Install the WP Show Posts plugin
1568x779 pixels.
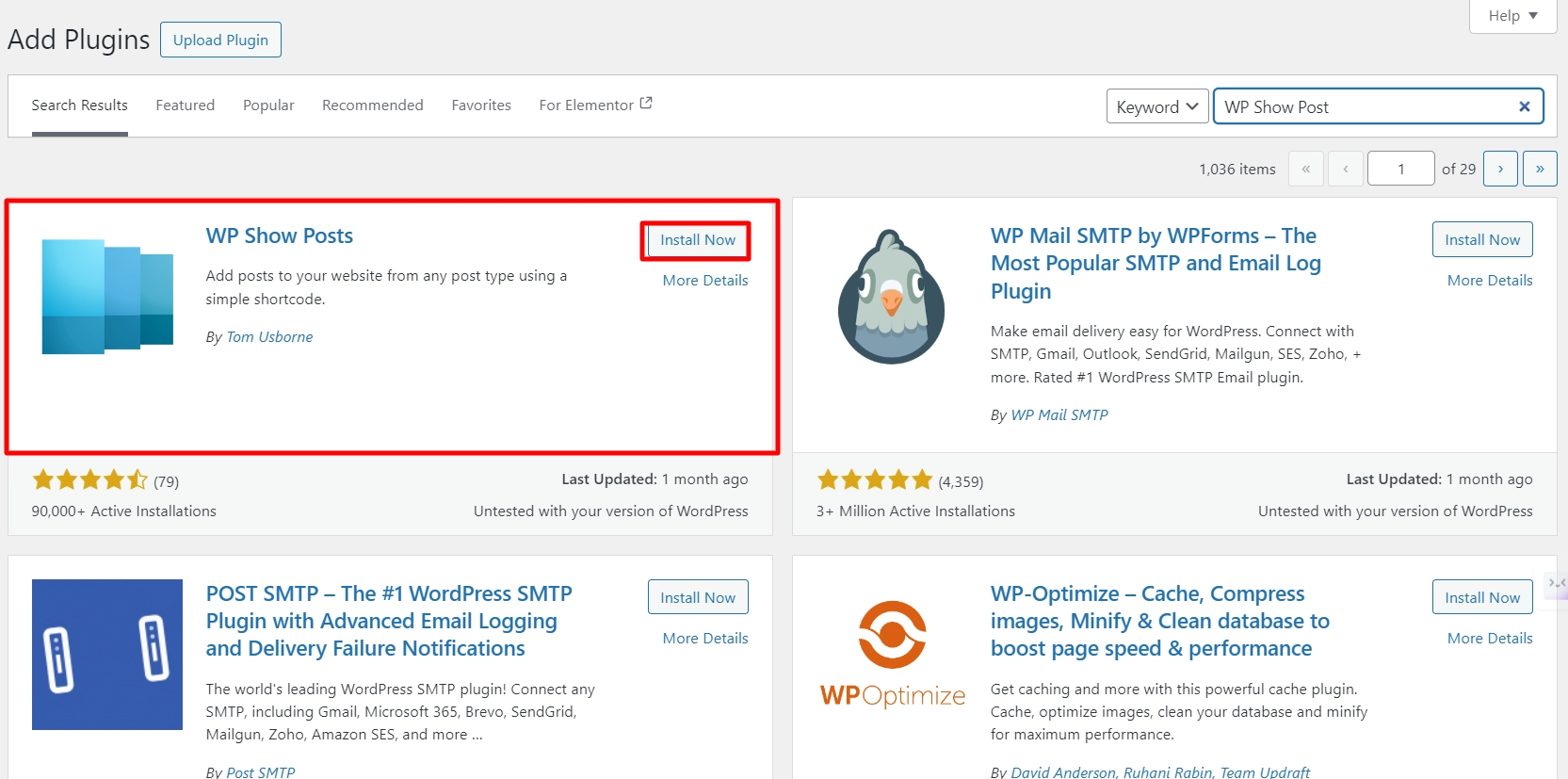[698, 240]
